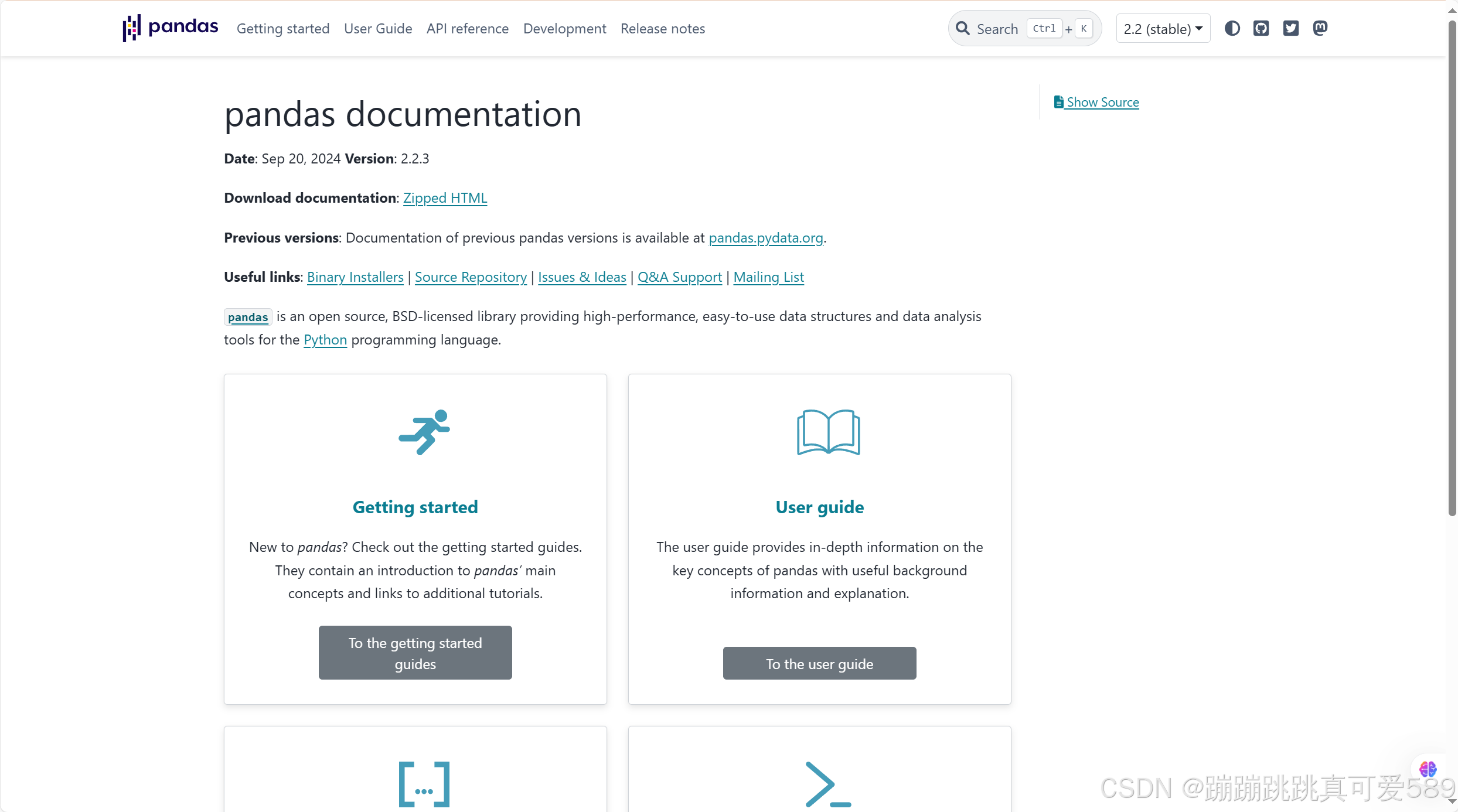Viewport: 1458px width, 812px height.
Task: Open the GitHub icon link
Action: pos(1261,28)
